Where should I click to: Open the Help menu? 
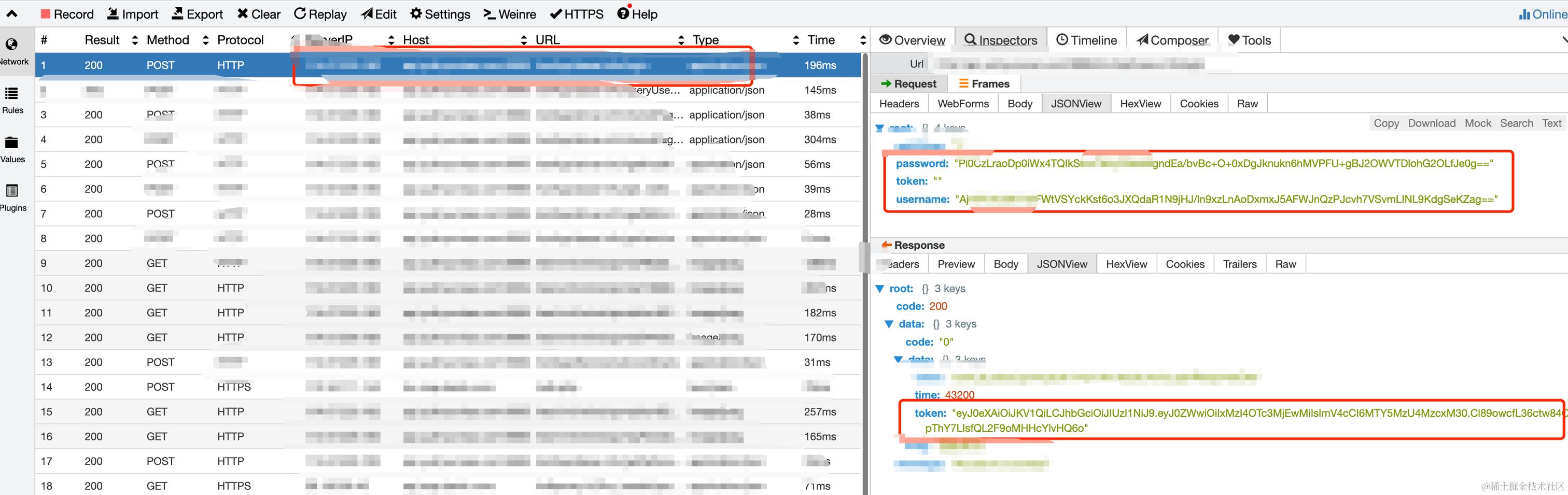click(x=637, y=13)
